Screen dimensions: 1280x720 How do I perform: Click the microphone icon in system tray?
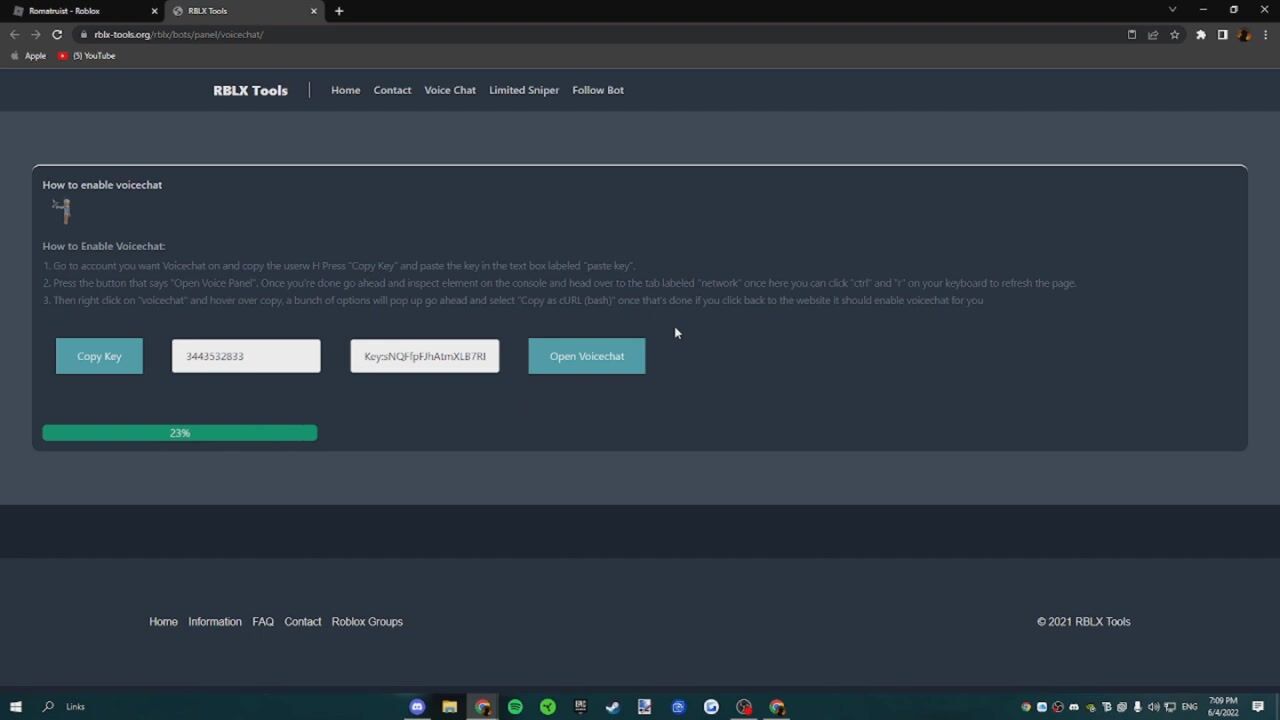(1137, 707)
